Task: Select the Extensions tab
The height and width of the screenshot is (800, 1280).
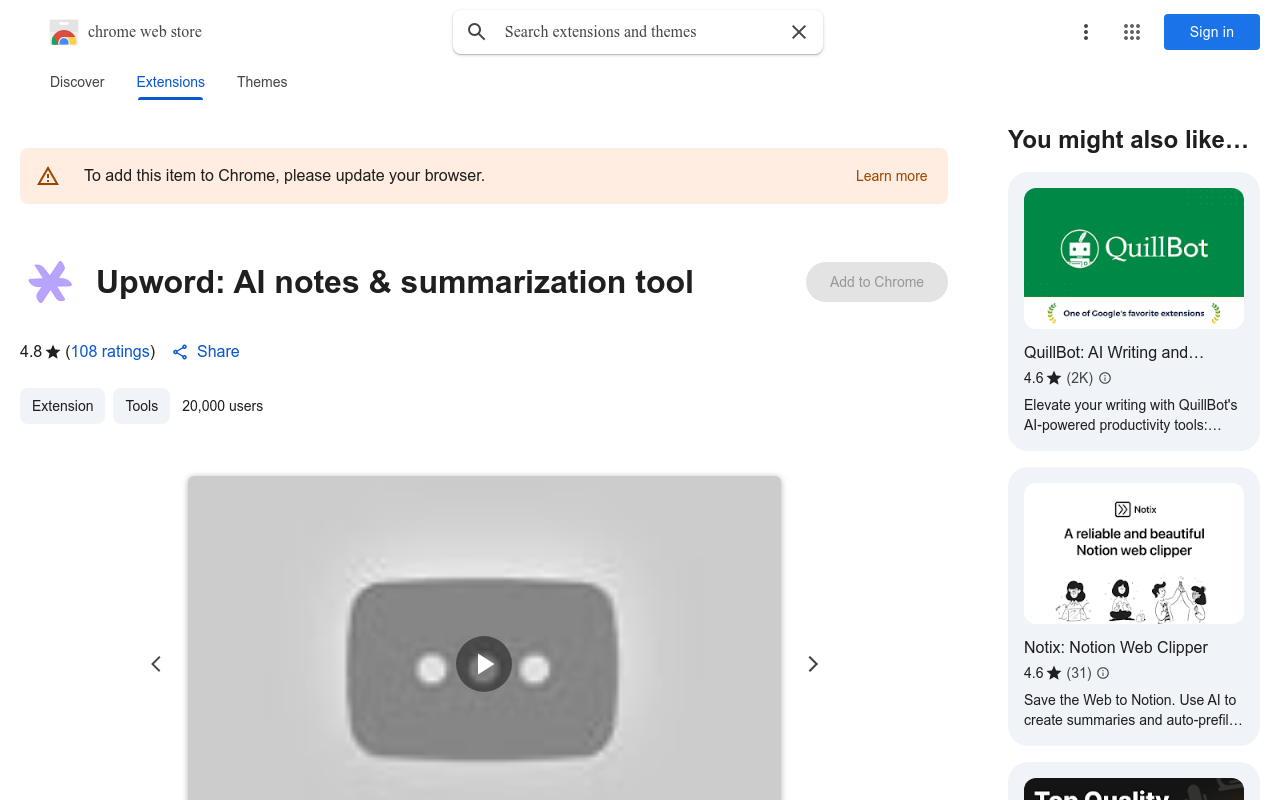Action: pyautogui.click(x=170, y=82)
